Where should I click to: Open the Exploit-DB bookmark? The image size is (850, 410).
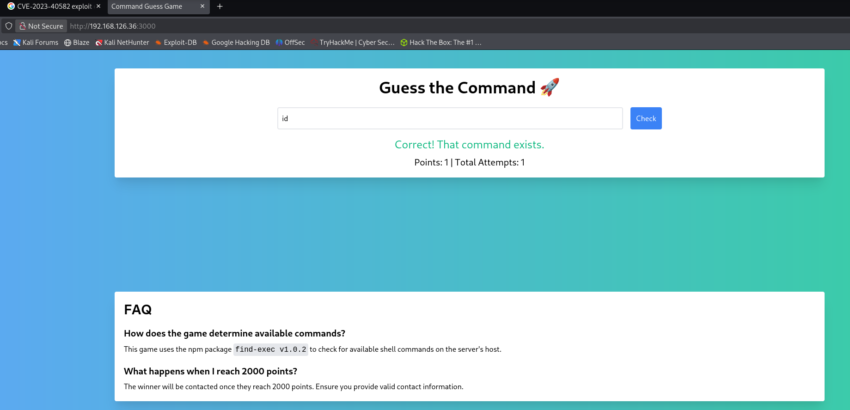click(176, 43)
